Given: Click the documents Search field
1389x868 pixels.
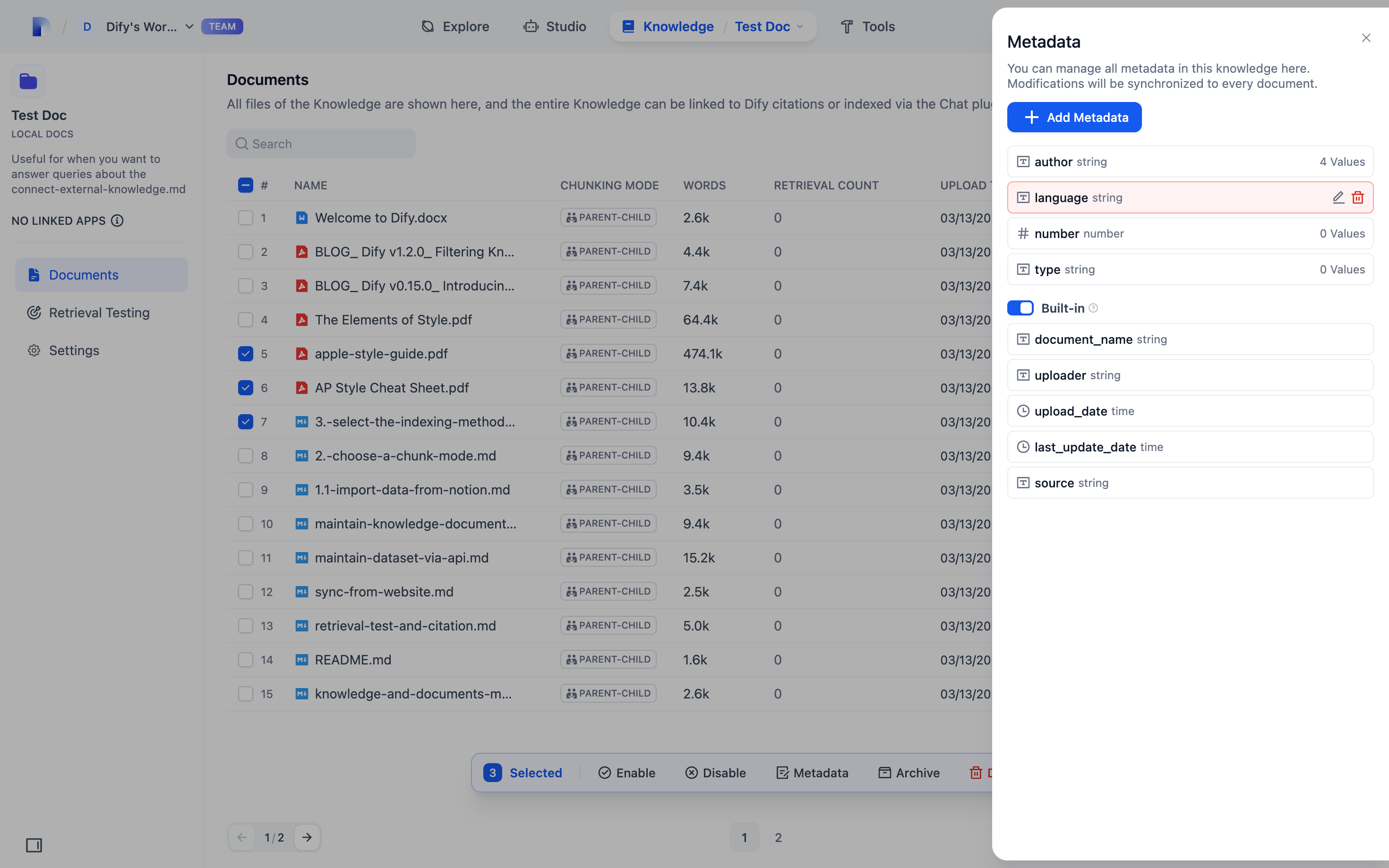Looking at the screenshot, I should (x=322, y=144).
